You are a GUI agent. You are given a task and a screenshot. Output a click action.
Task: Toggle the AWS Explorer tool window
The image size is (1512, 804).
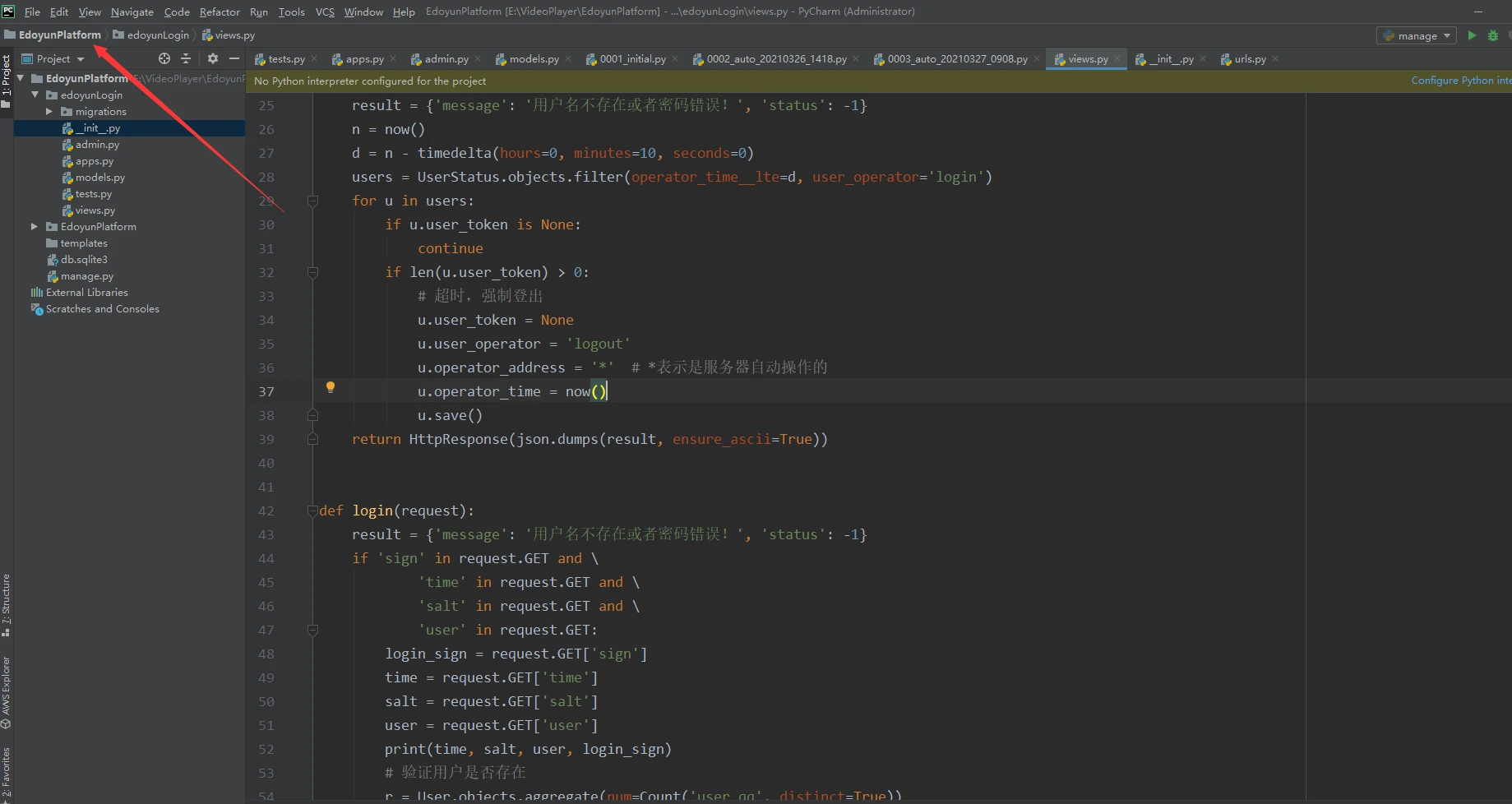7,693
